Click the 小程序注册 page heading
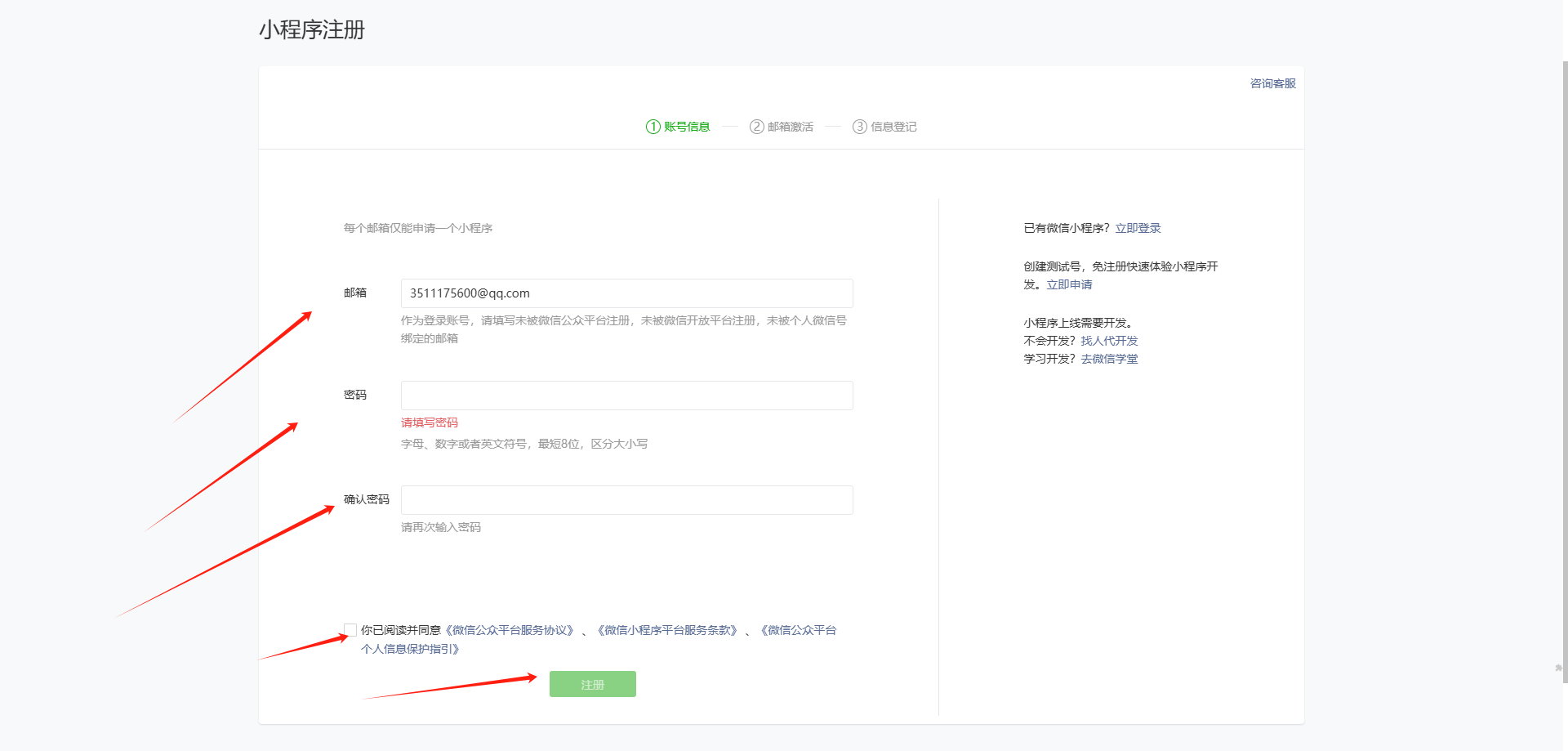Screen dimensions: 1568x751 point(312,30)
